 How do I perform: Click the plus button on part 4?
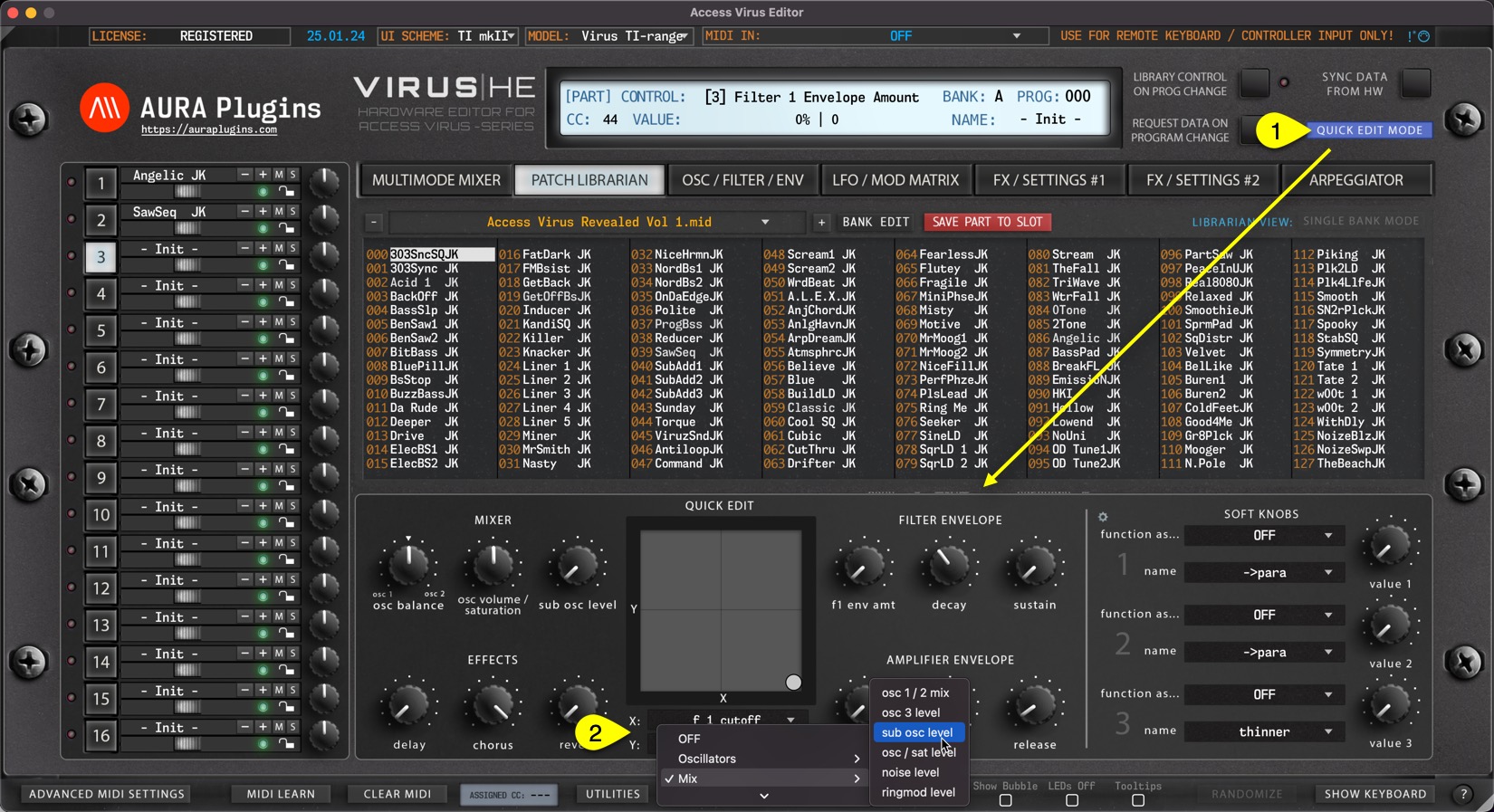coord(263,285)
